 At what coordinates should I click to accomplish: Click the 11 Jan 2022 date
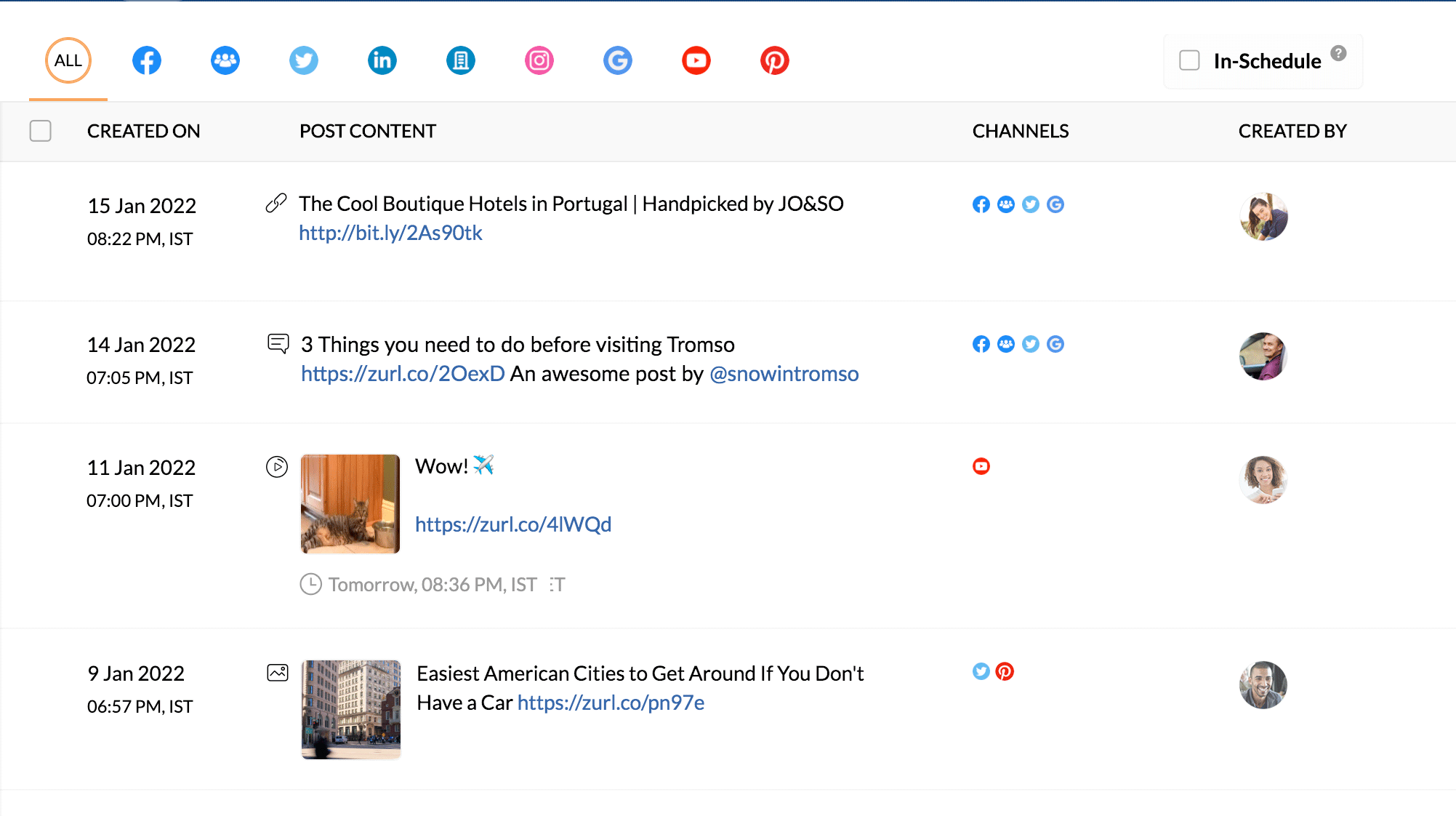tap(141, 468)
